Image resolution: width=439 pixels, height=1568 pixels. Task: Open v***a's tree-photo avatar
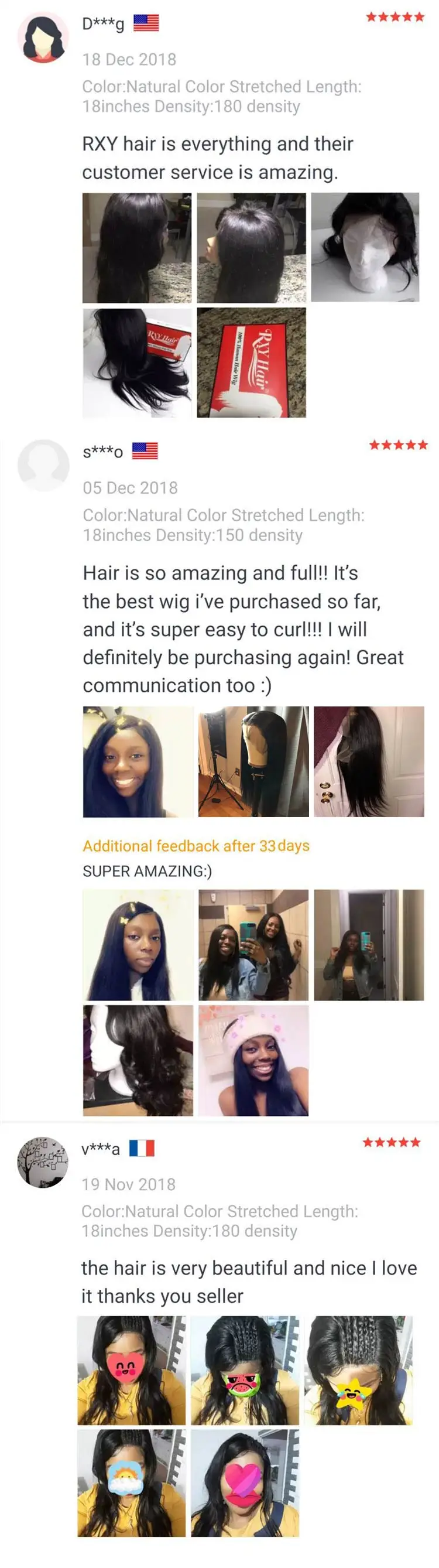43,1162
